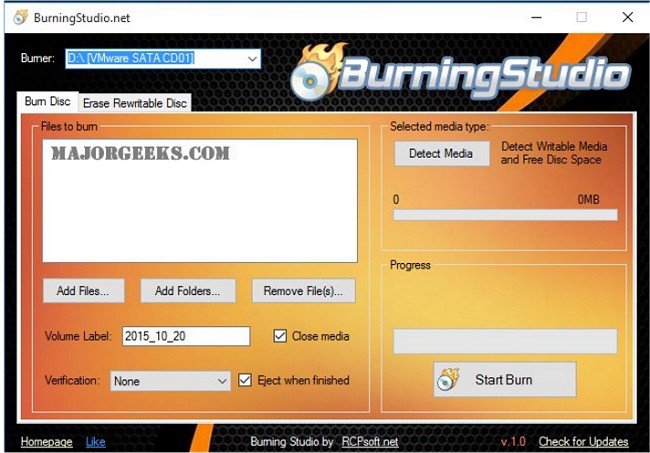Viewport: 650px width, 453px height.
Task: Close the BurningStudio.net window
Action: coord(628,17)
